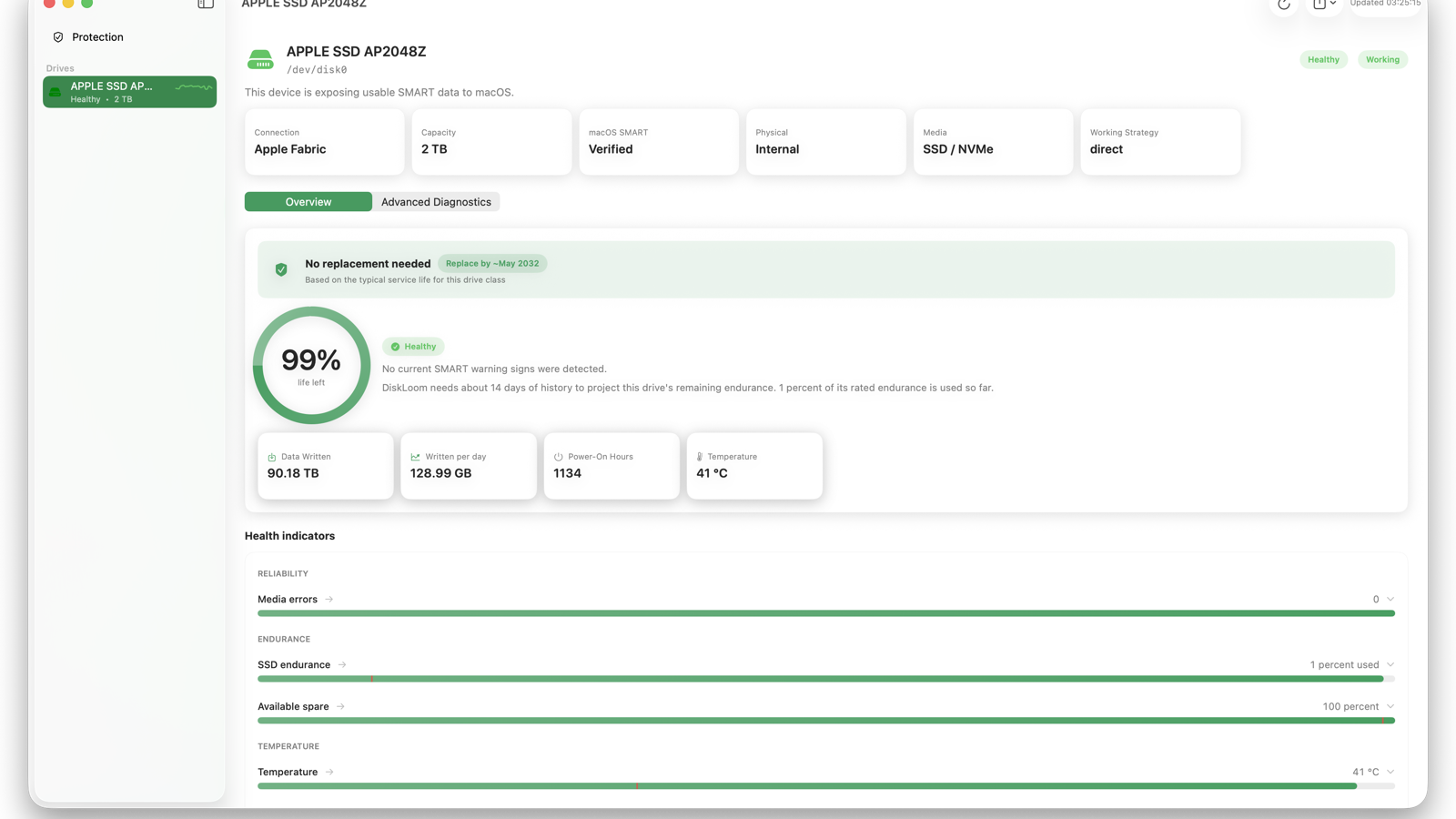This screenshot has width=1456, height=819.
Task: Click the large green drive icon in the header
Action: tap(260, 60)
